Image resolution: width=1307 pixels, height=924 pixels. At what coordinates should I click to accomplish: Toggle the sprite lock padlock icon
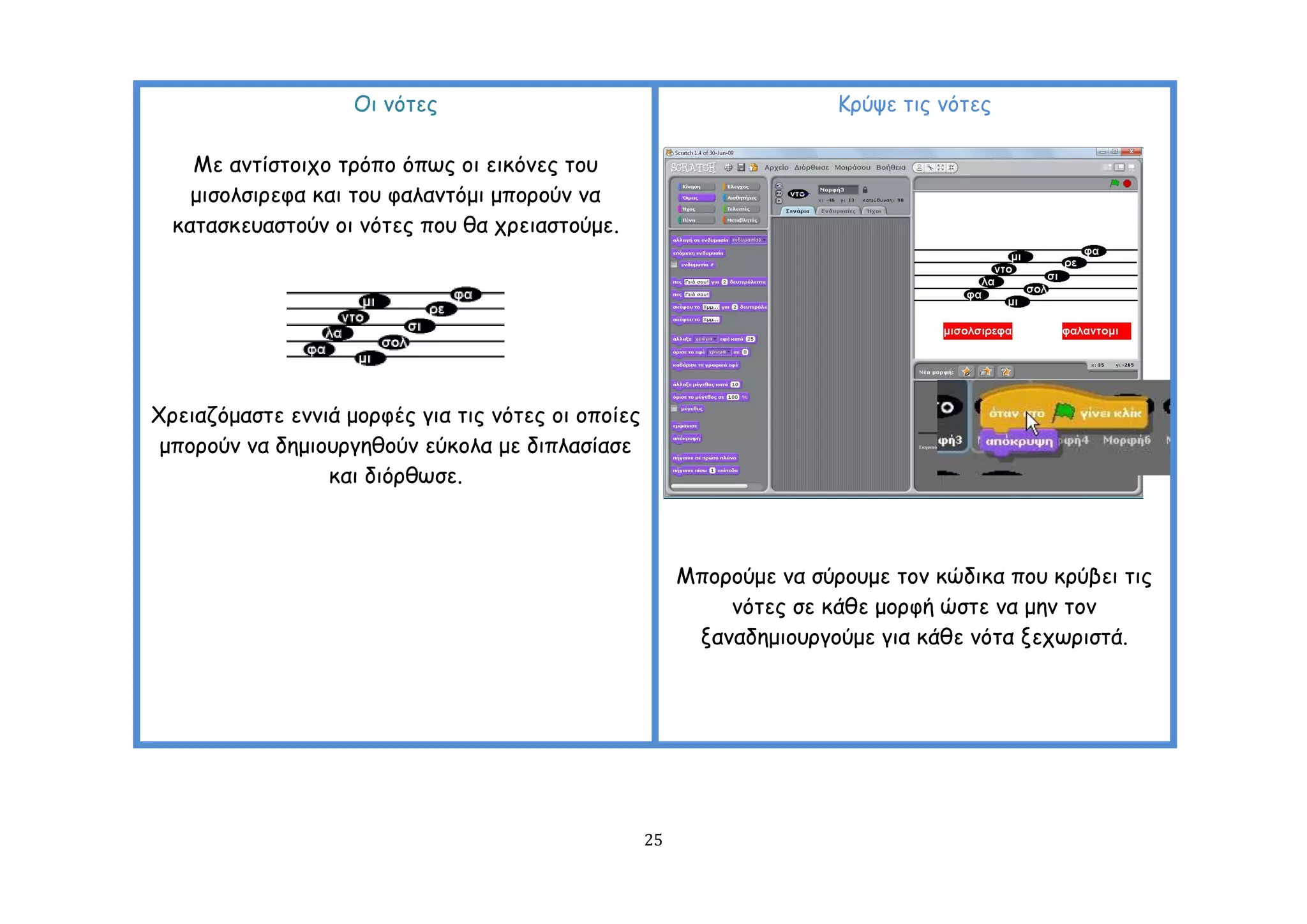point(865,190)
